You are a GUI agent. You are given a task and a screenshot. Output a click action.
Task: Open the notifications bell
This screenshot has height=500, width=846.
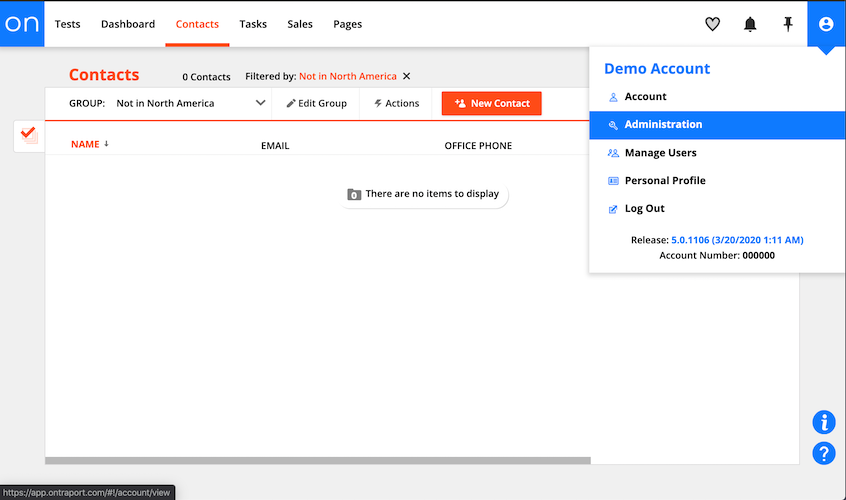click(x=750, y=24)
